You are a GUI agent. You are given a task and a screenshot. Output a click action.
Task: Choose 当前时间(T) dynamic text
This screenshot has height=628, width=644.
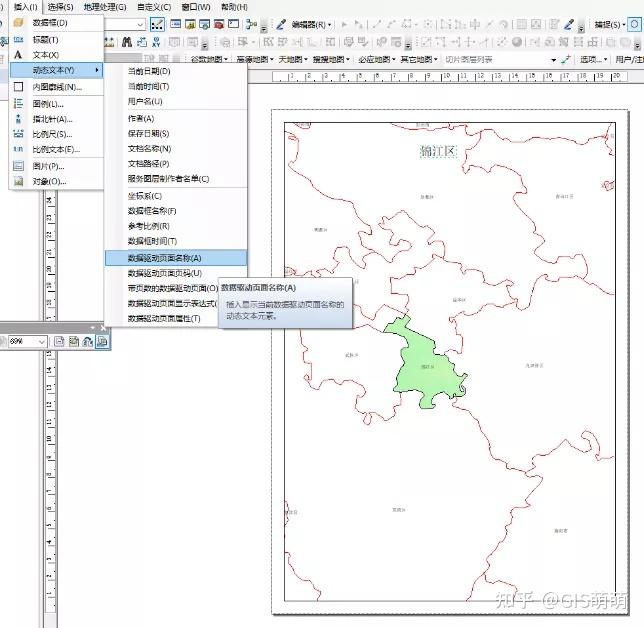point(148,86)
